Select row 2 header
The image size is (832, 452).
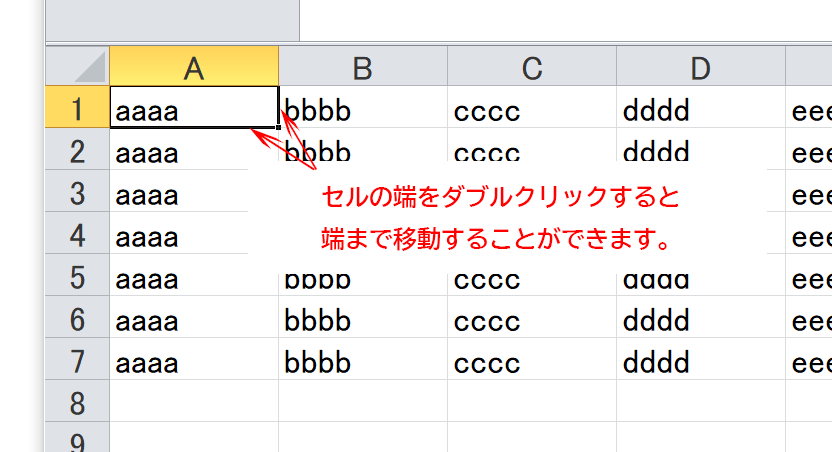pos(77,152)
